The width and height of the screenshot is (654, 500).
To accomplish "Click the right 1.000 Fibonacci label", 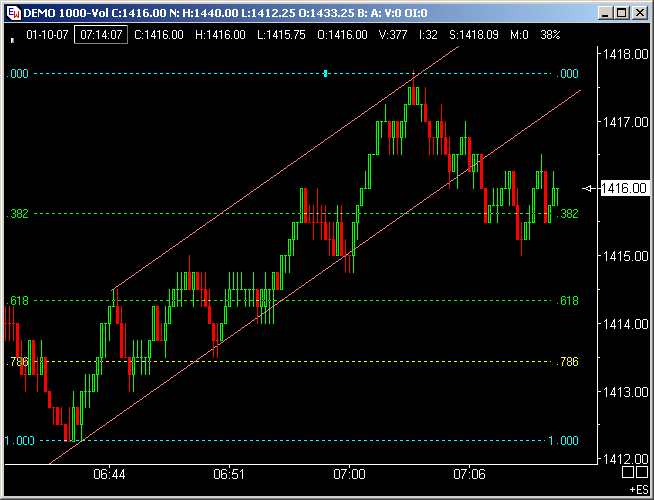I will 563,441.
